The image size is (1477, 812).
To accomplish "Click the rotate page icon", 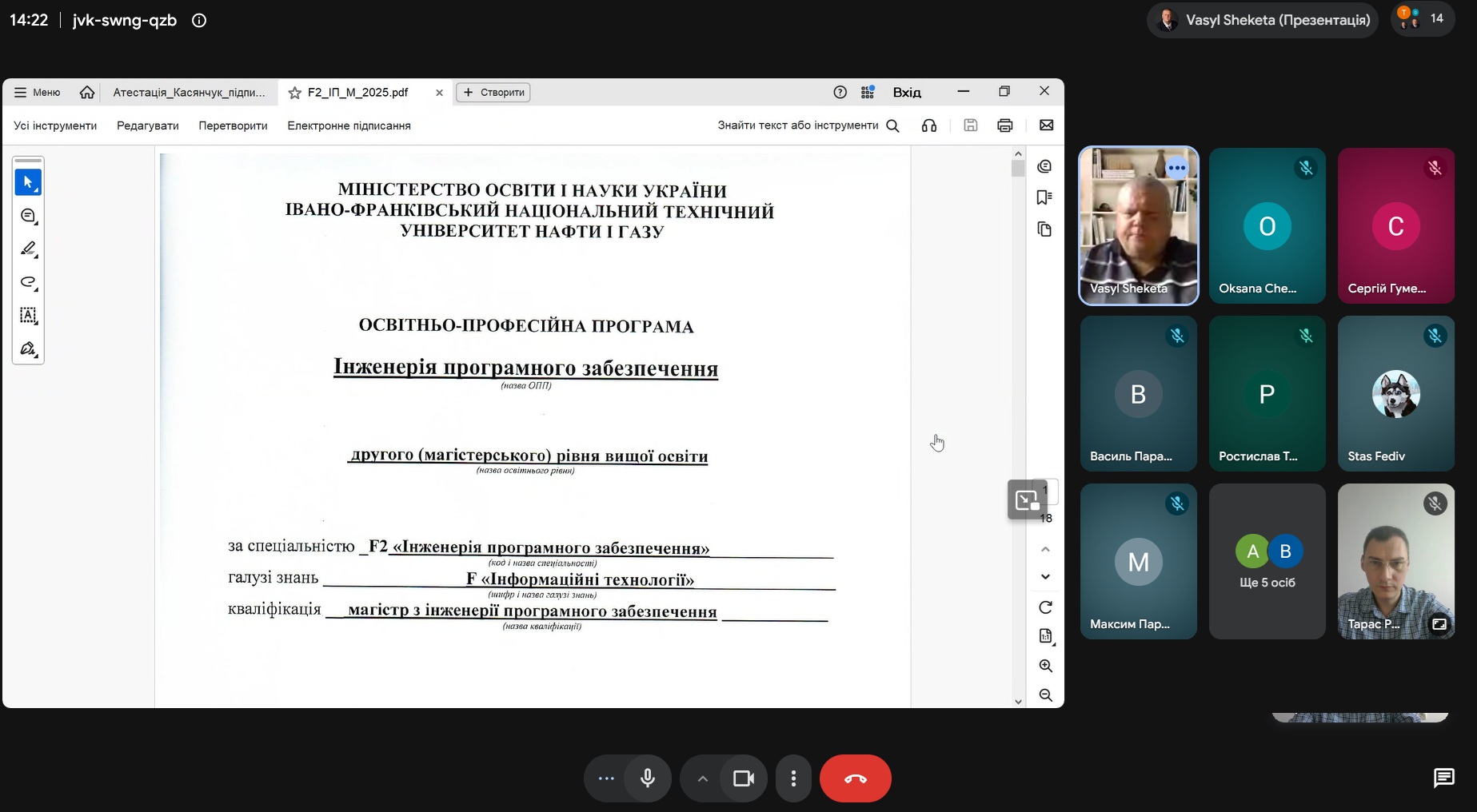I will tap(1045, 607).
